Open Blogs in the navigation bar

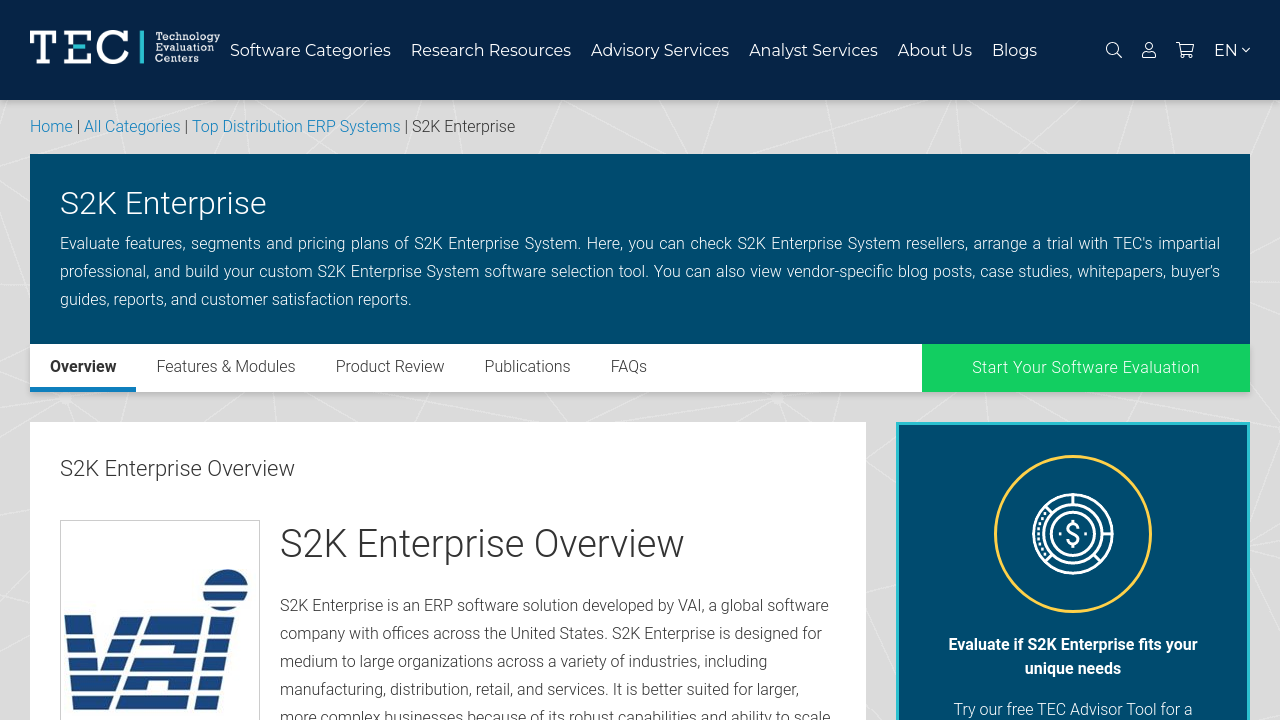point(1014,50)
